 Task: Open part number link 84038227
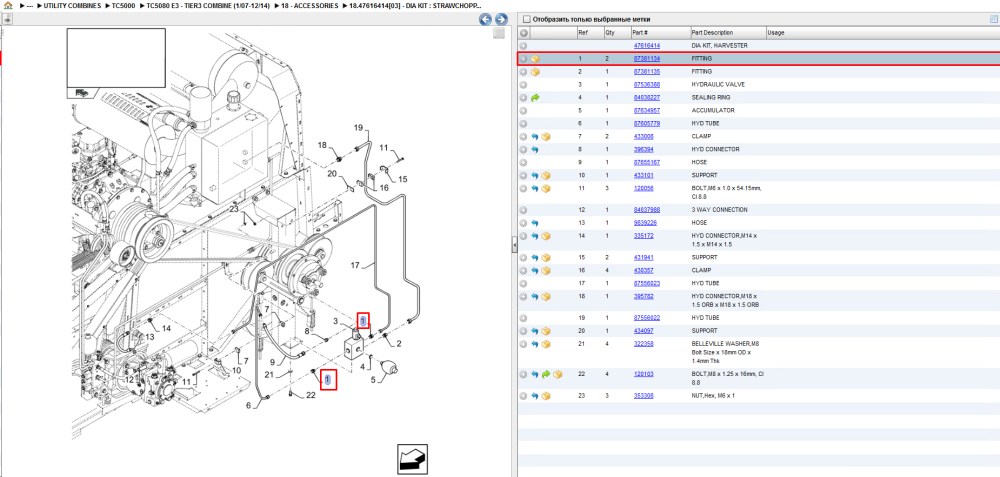[x=646, y=98]
